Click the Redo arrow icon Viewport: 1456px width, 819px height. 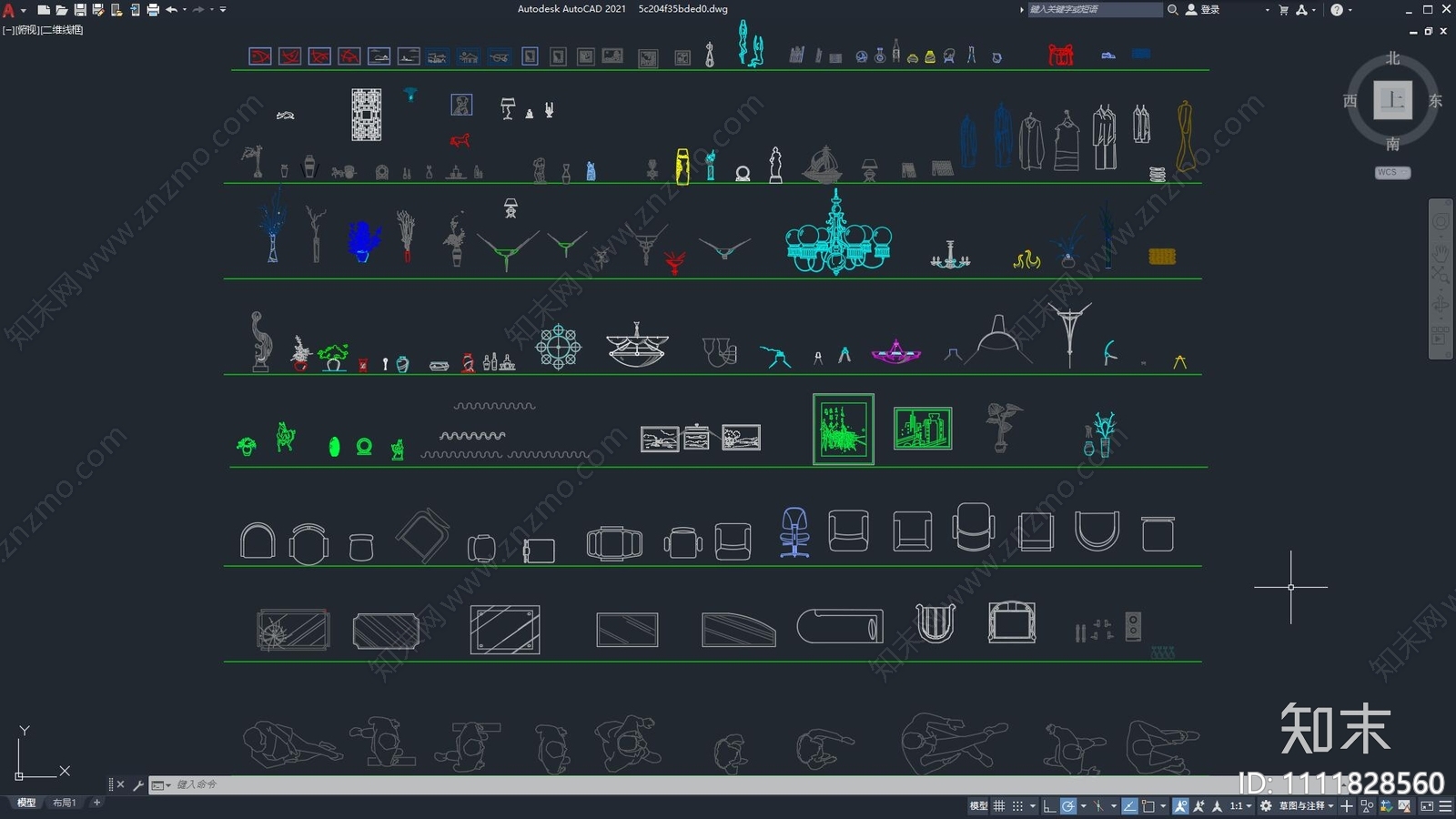[x=198, y=10]
